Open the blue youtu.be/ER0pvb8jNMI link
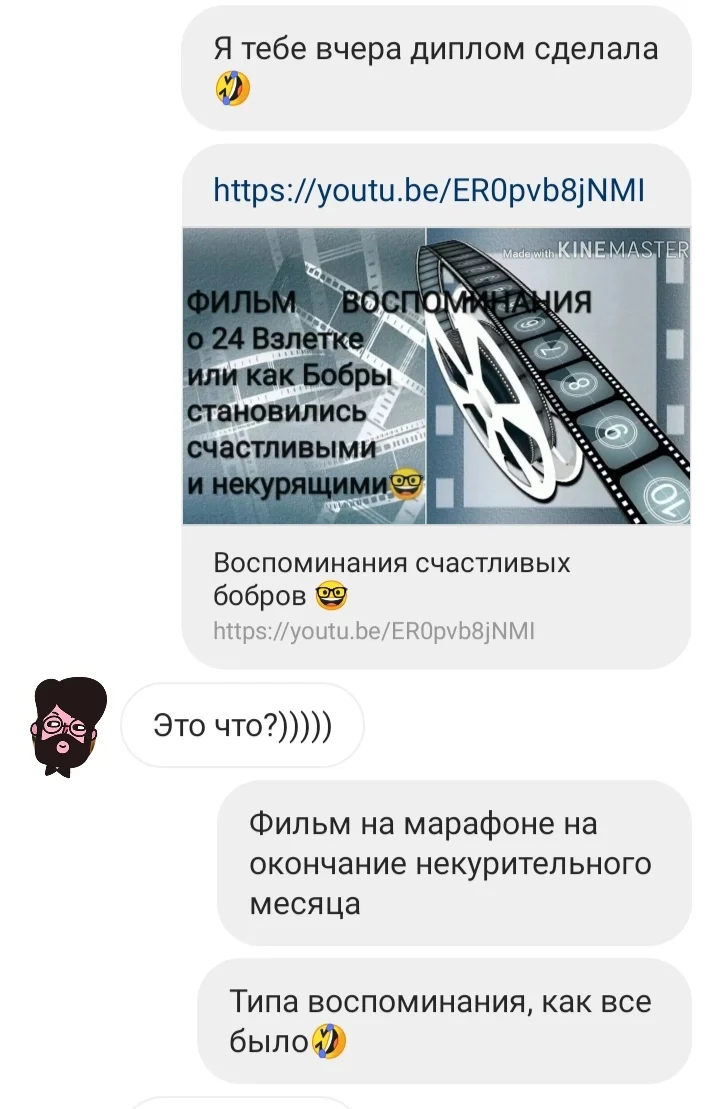This screenshot has width=720, height=1109. (x=429, y=190)
